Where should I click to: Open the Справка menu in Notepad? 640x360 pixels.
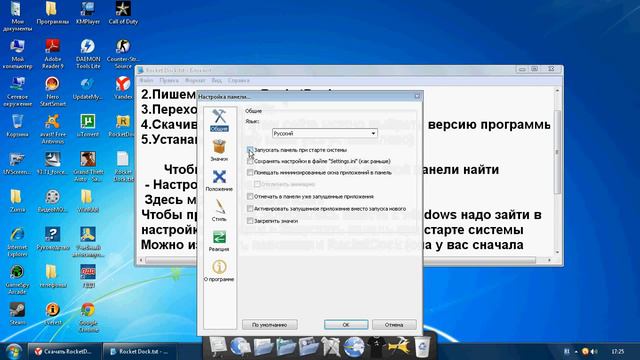239,80
